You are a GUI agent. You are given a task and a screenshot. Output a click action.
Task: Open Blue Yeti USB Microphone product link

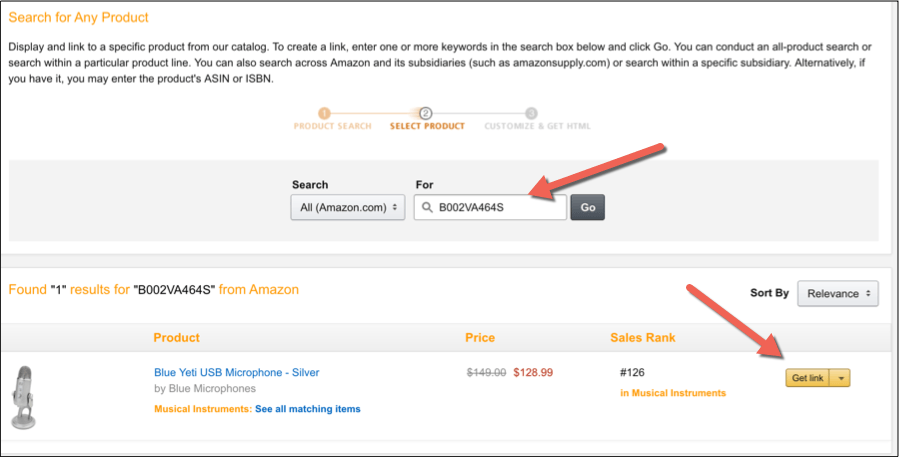pos(236,373)
